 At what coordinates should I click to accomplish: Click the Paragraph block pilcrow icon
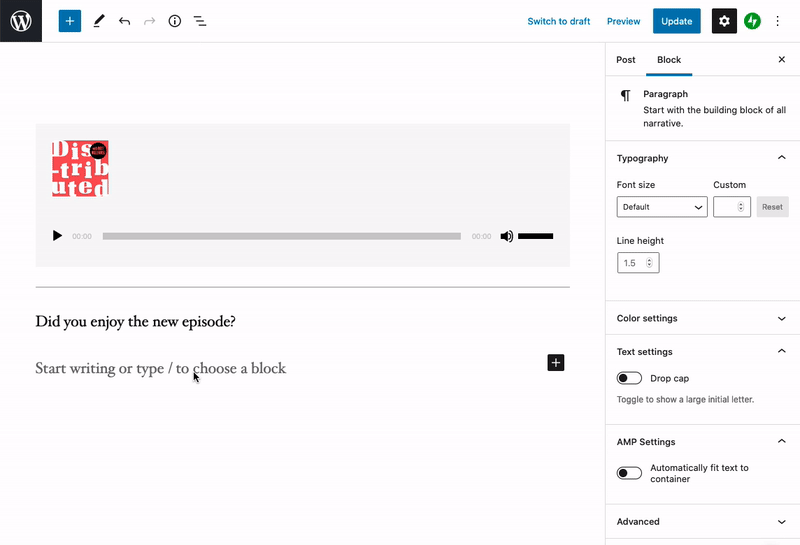pyautogui.click(x=626, y=95)
